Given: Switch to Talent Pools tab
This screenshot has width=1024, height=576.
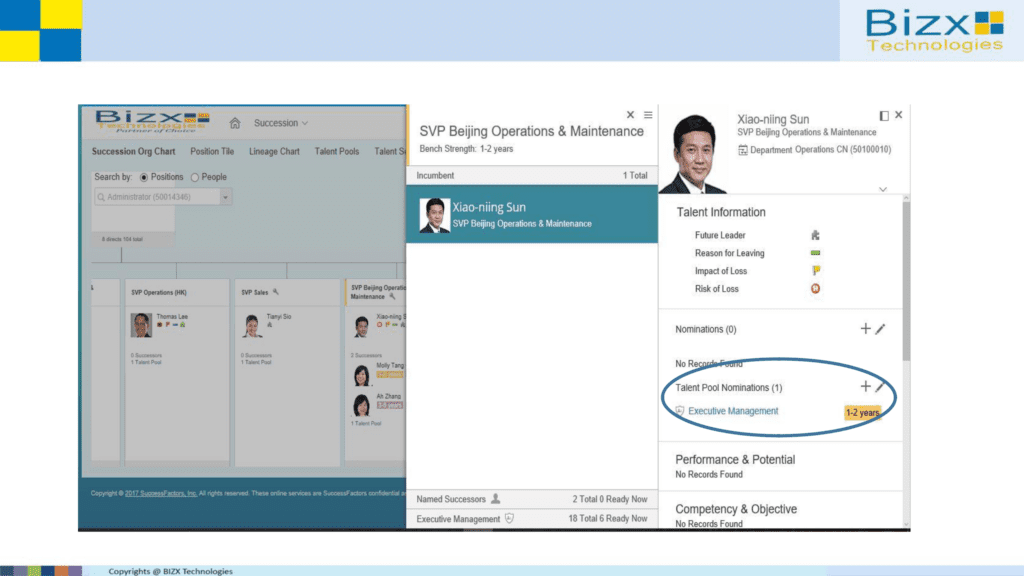Looking at the screenshot, I should (x=336, y=152).
